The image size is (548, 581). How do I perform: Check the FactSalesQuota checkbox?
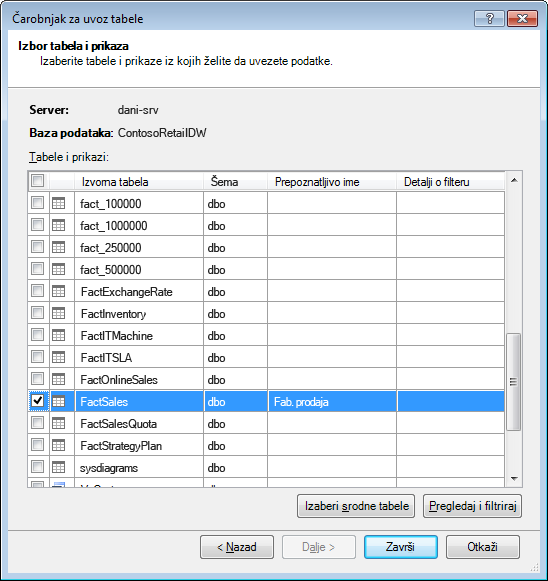coord(37,423)
